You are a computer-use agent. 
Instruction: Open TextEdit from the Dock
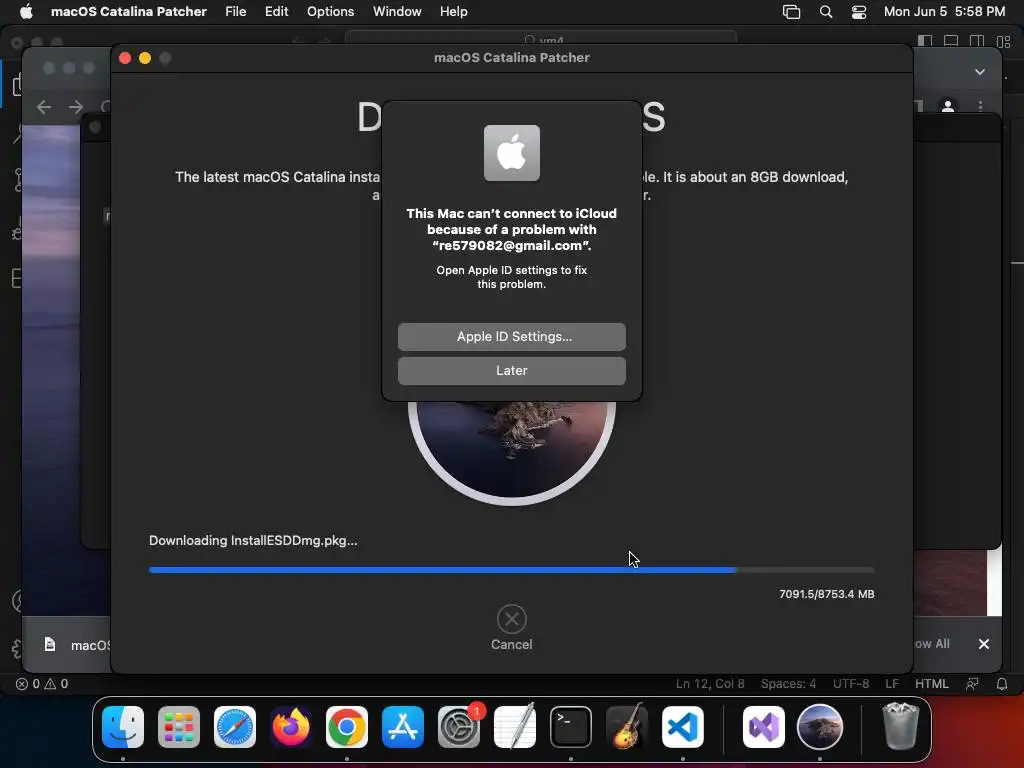(515, 727)
